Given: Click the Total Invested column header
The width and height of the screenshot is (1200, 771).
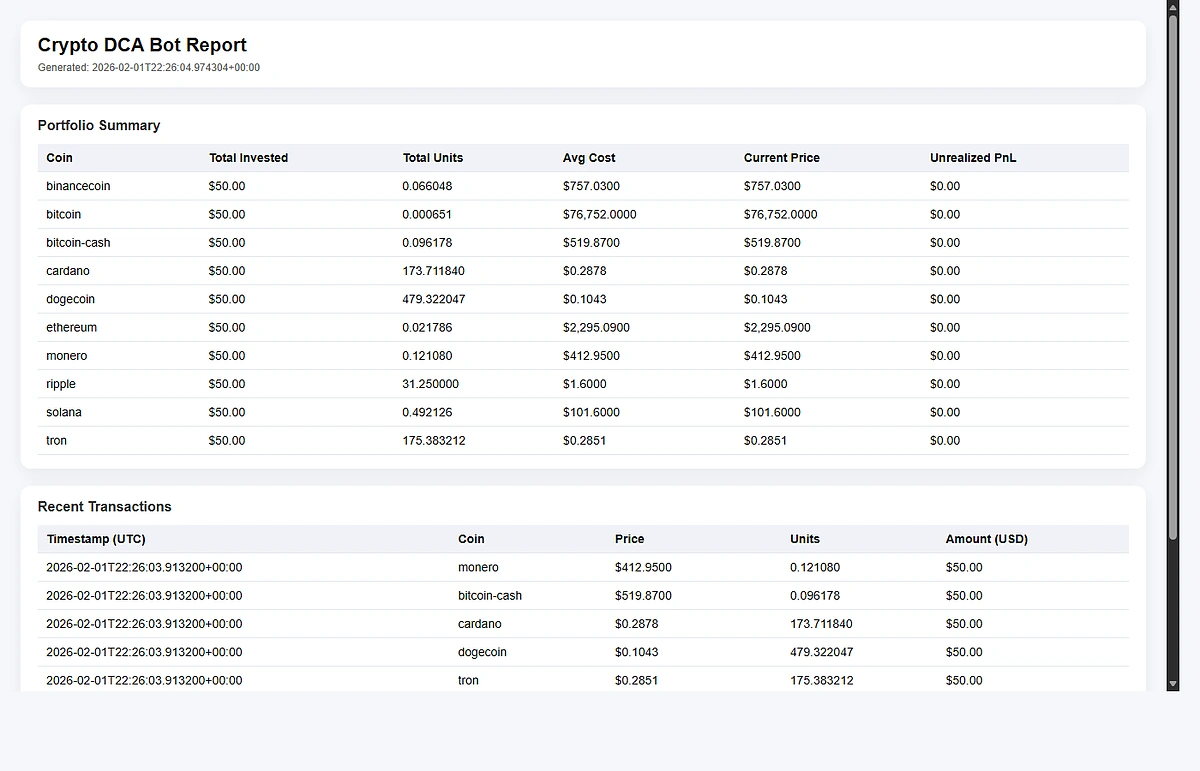Looking at the screenshot, I should tap(248, 158).
